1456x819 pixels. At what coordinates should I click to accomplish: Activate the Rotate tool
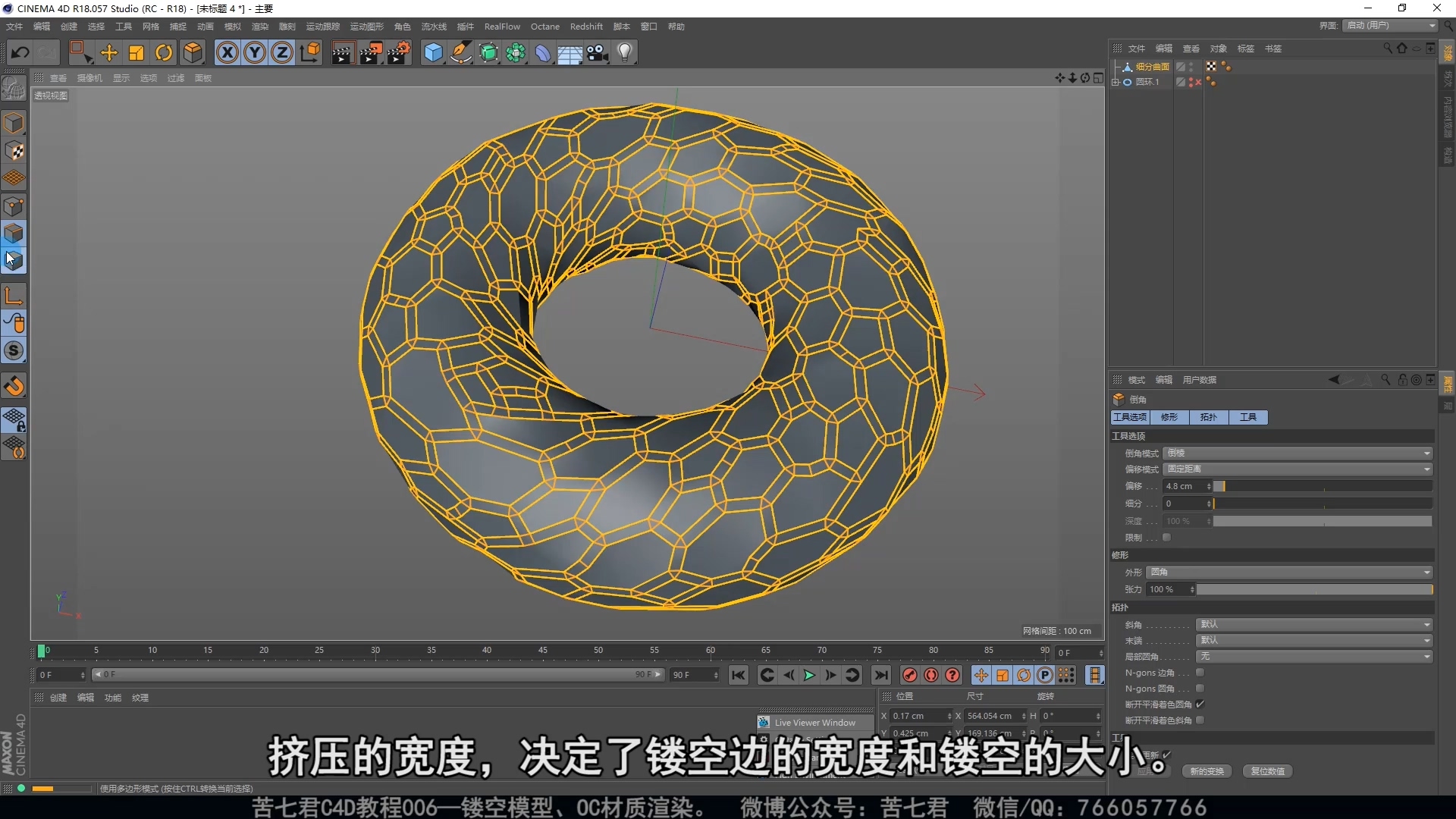coord(164,52)
